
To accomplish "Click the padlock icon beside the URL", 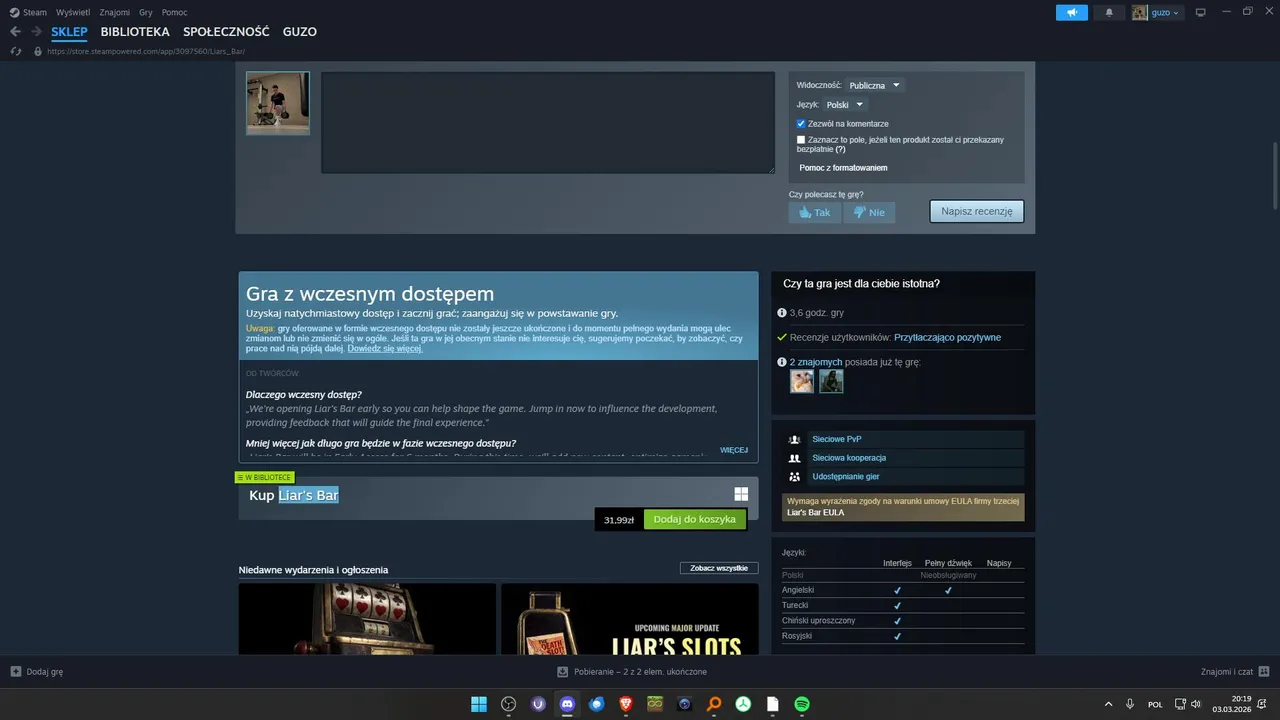I will tap(38, 51).
